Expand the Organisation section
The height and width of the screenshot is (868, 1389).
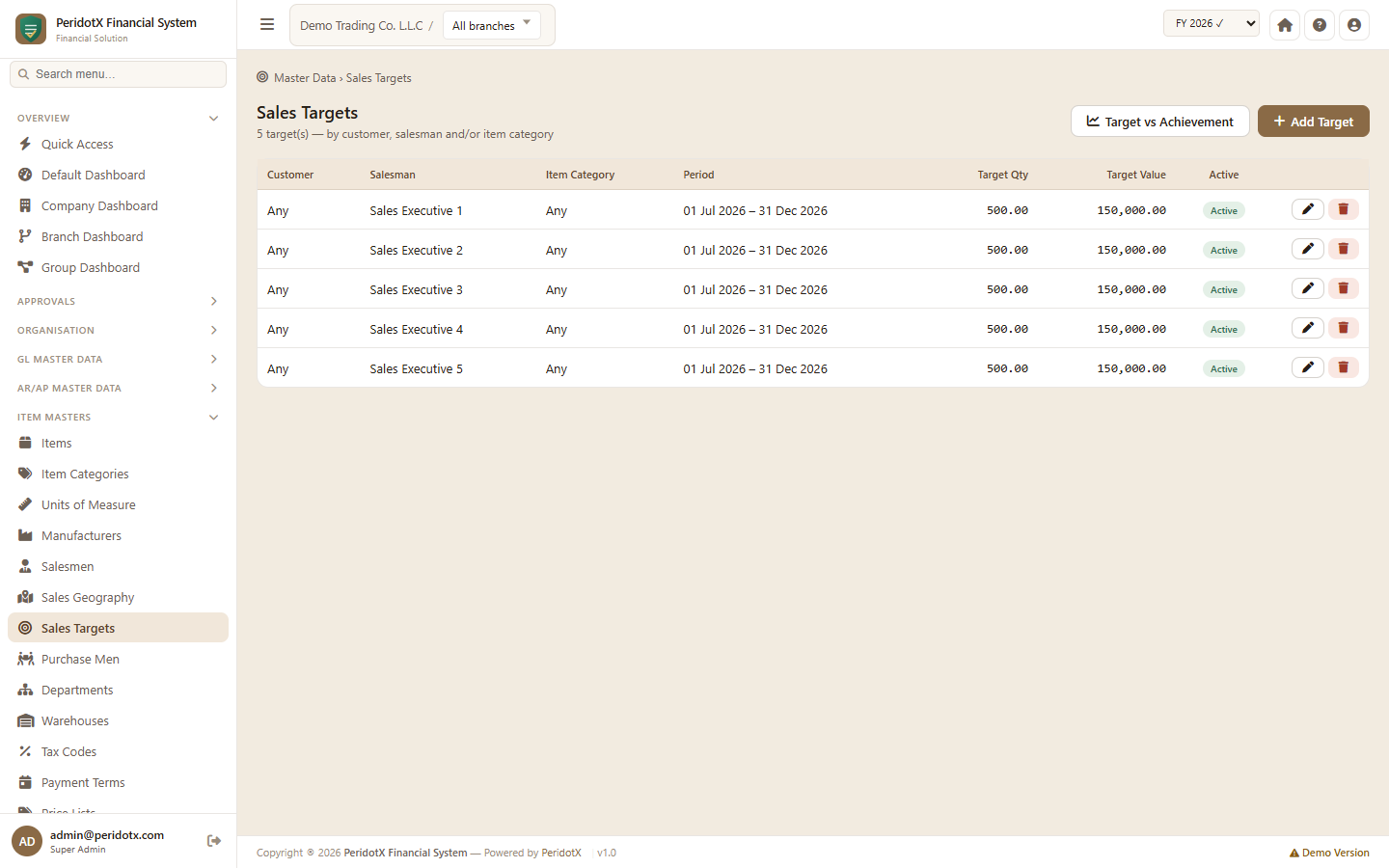point(119,330)
